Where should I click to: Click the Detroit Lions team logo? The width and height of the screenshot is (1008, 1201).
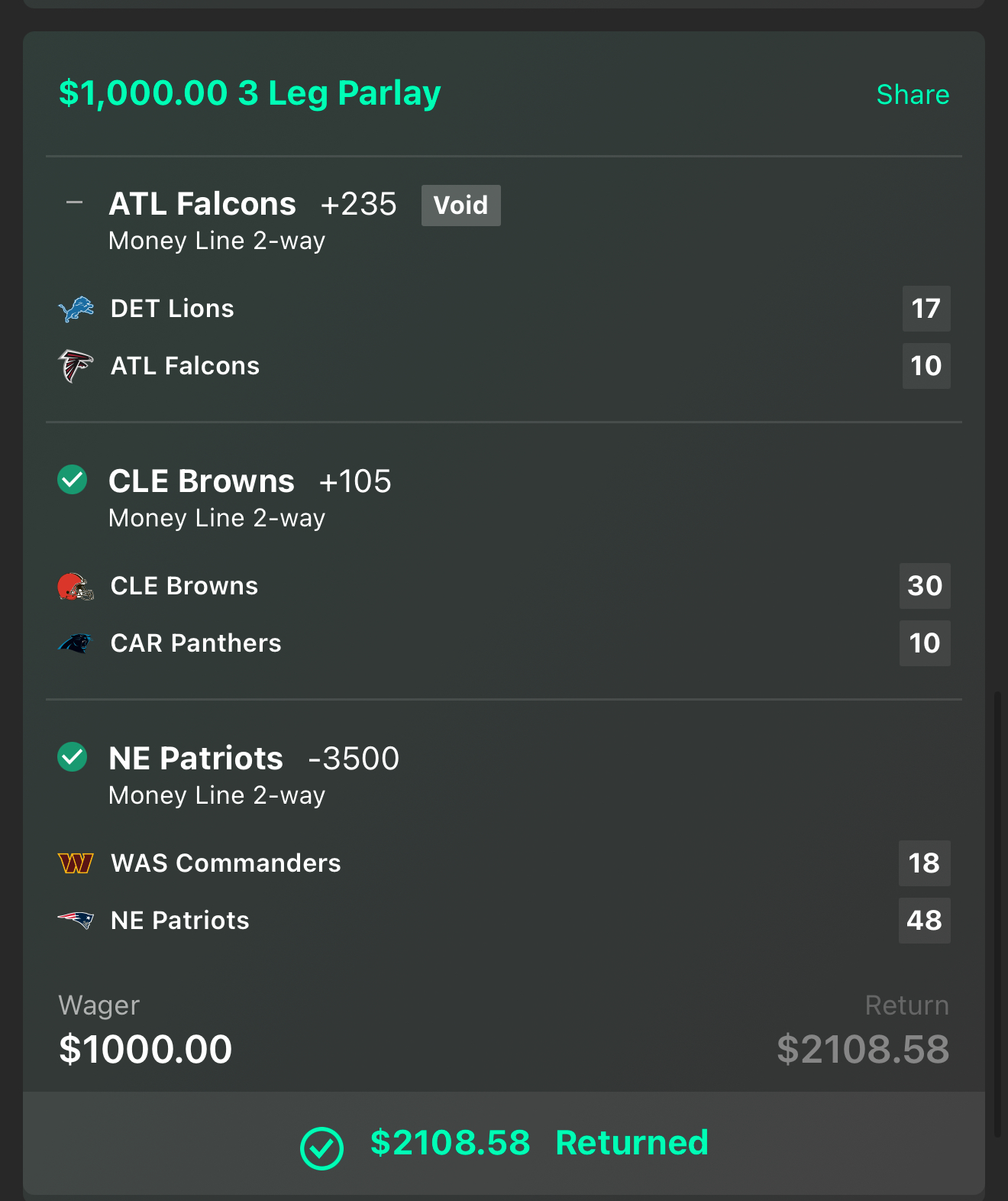pos(76,309)
